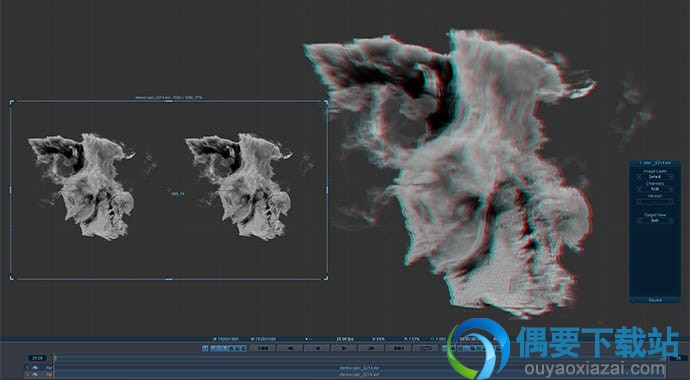
Task: Open the Channels RGB dropdown
Action: tap(655, 189)
